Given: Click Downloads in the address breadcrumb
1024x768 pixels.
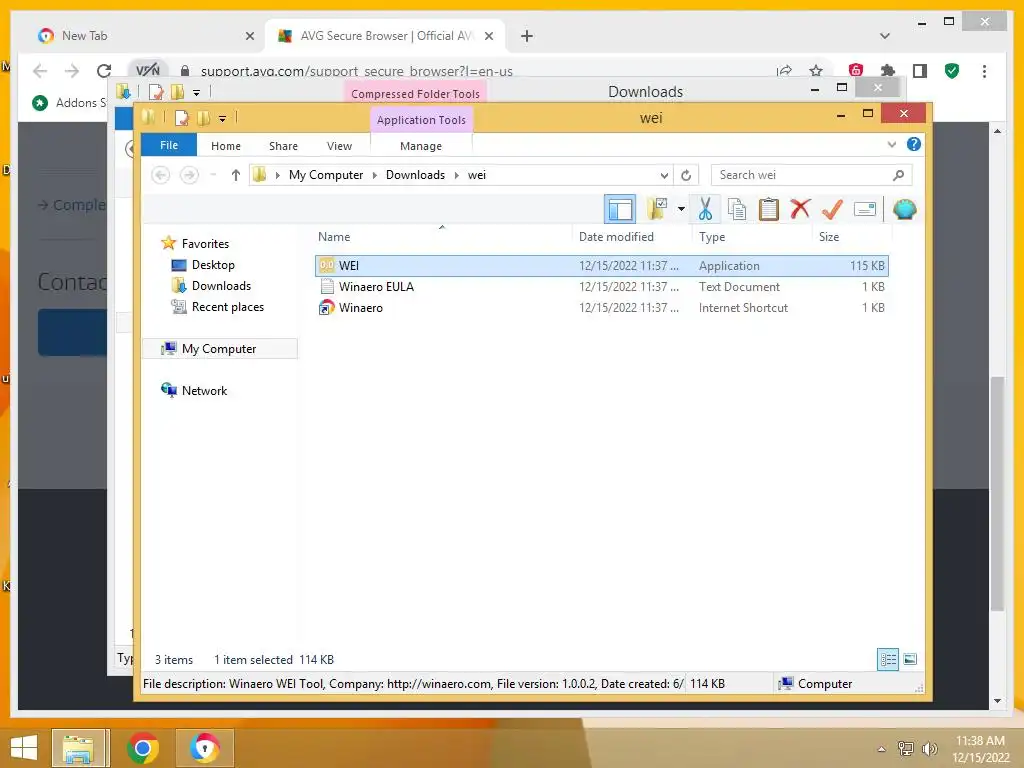Looking at the screenshot, I should [x=415, y=175].
